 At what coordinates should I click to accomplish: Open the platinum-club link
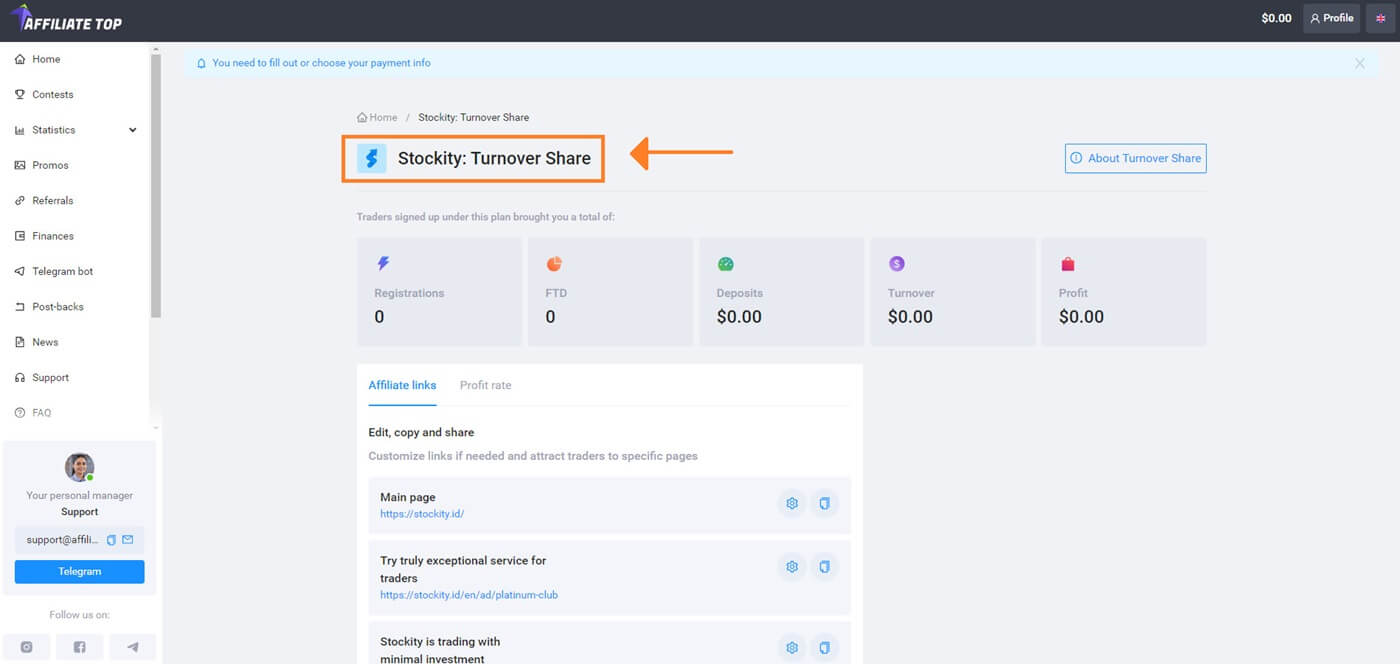(469, 595)
